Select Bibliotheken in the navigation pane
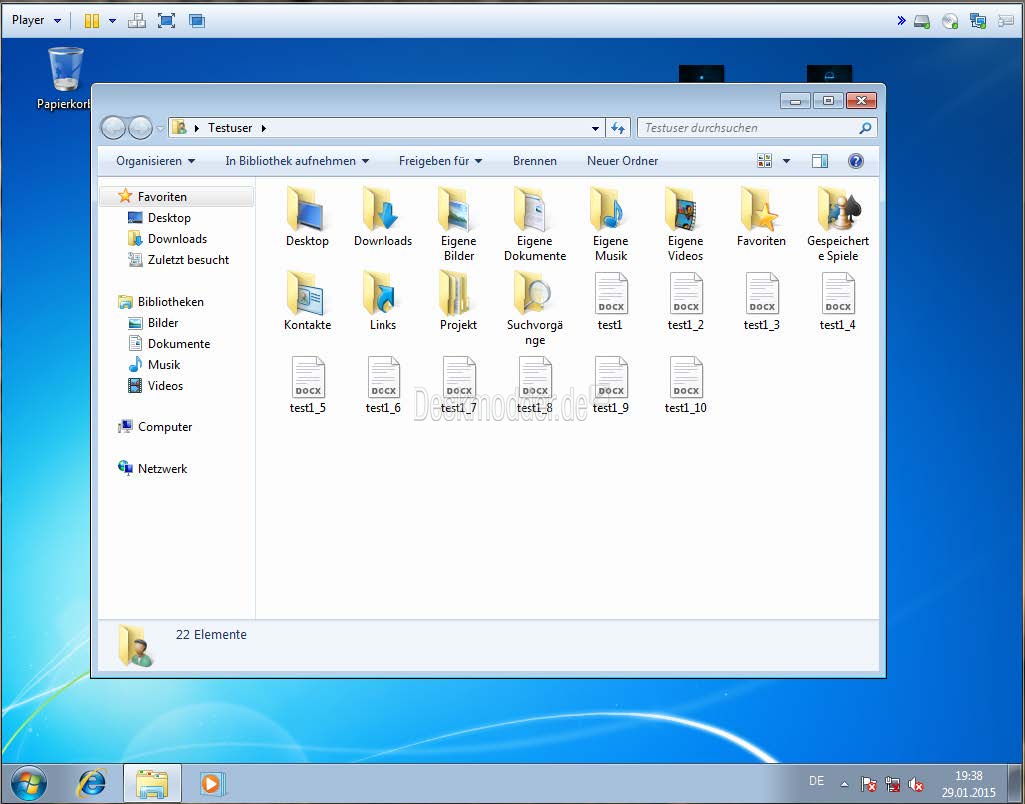The image size is (1025, 804). pyautogui.click(x=170, y=301)
